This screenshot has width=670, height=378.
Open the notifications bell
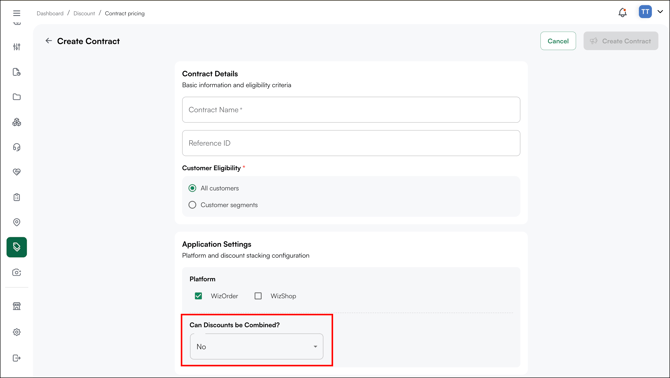623,12
